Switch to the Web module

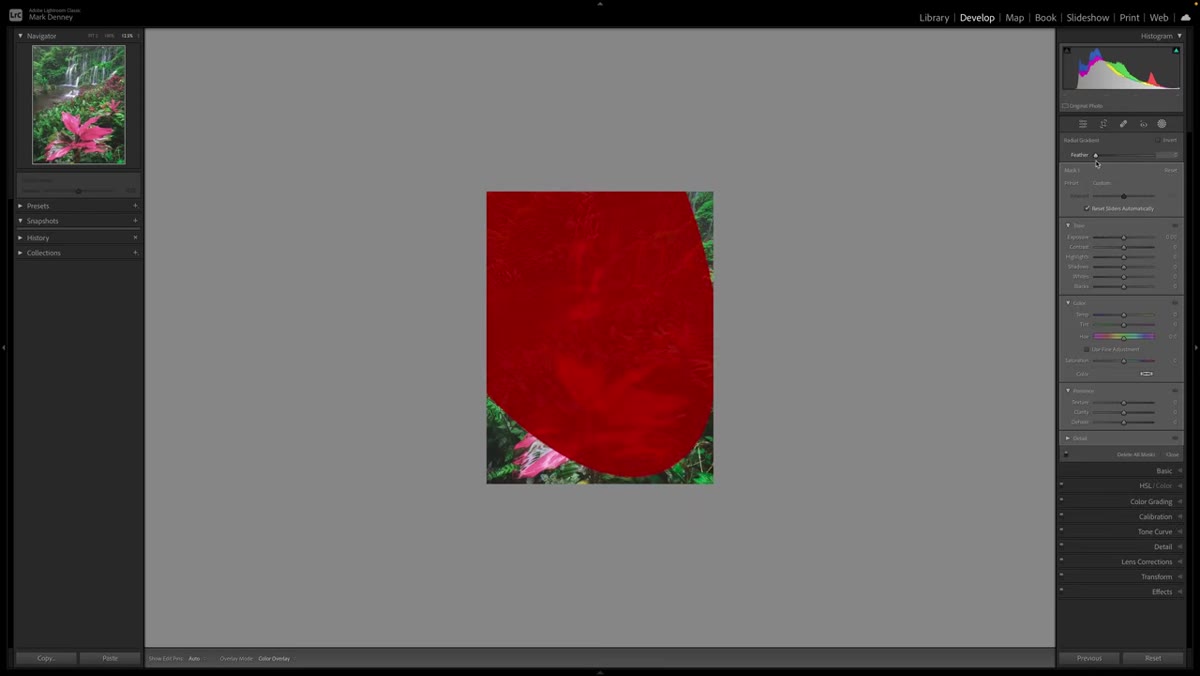[x=1158, y=18]
